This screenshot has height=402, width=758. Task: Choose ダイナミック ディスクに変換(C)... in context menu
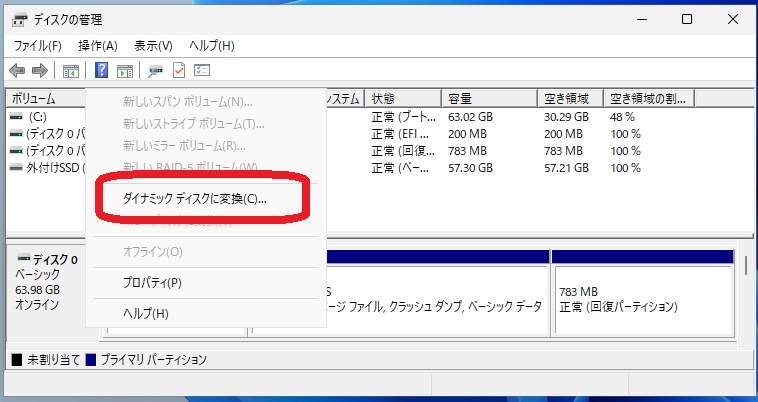coord(194,199)
